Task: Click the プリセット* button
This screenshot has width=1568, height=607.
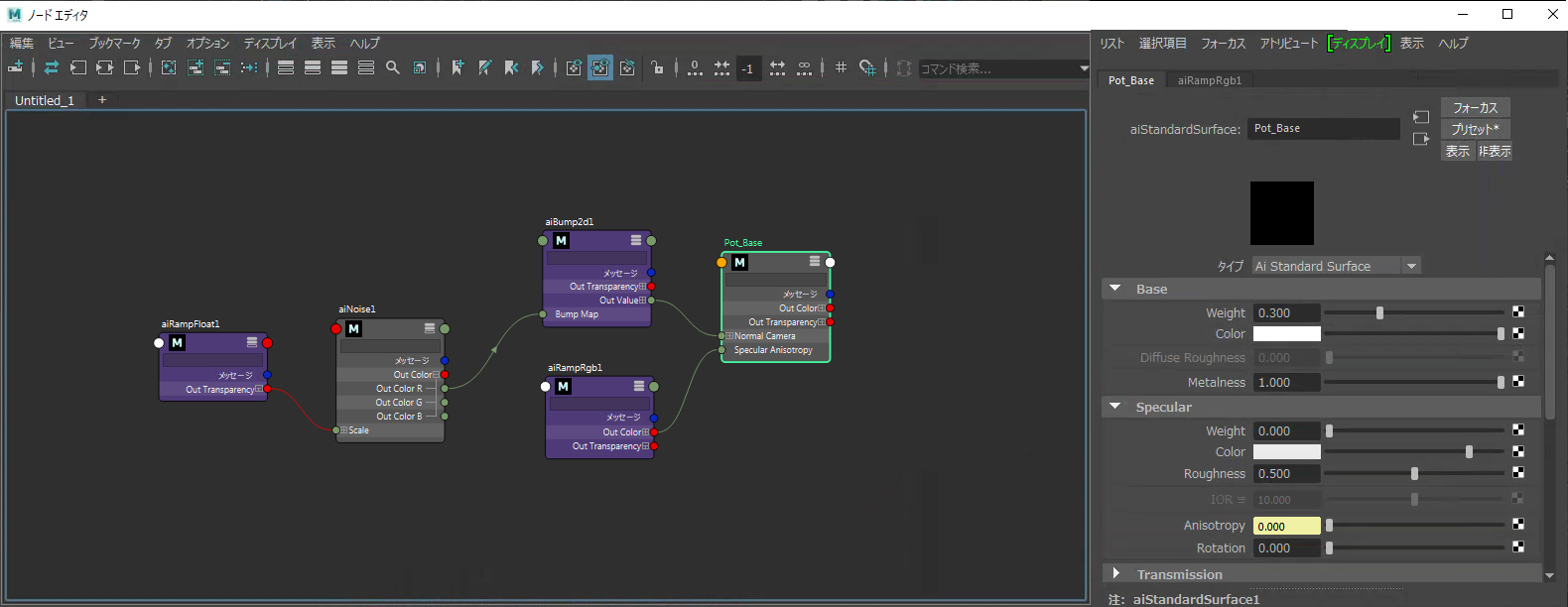Action: tap(1475, 129)
